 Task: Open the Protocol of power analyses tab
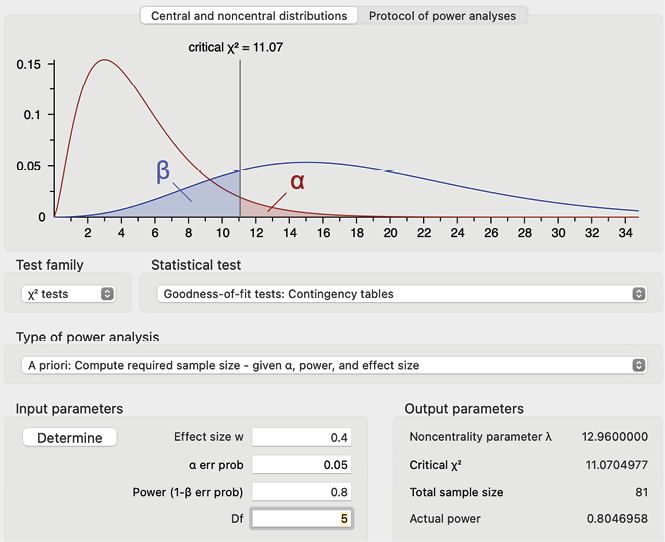pyautogui.click(x=443, y=16)
